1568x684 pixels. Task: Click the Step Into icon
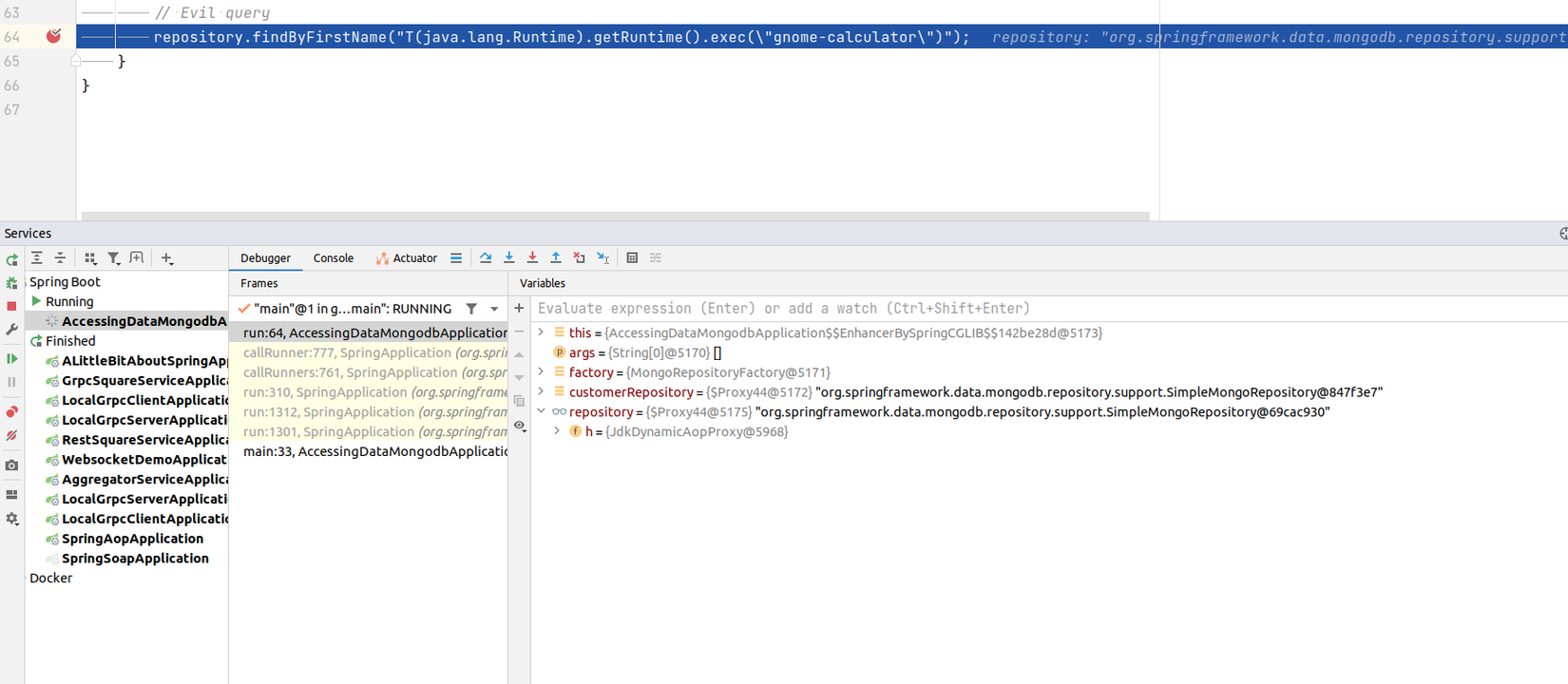[x=509, y=258]
